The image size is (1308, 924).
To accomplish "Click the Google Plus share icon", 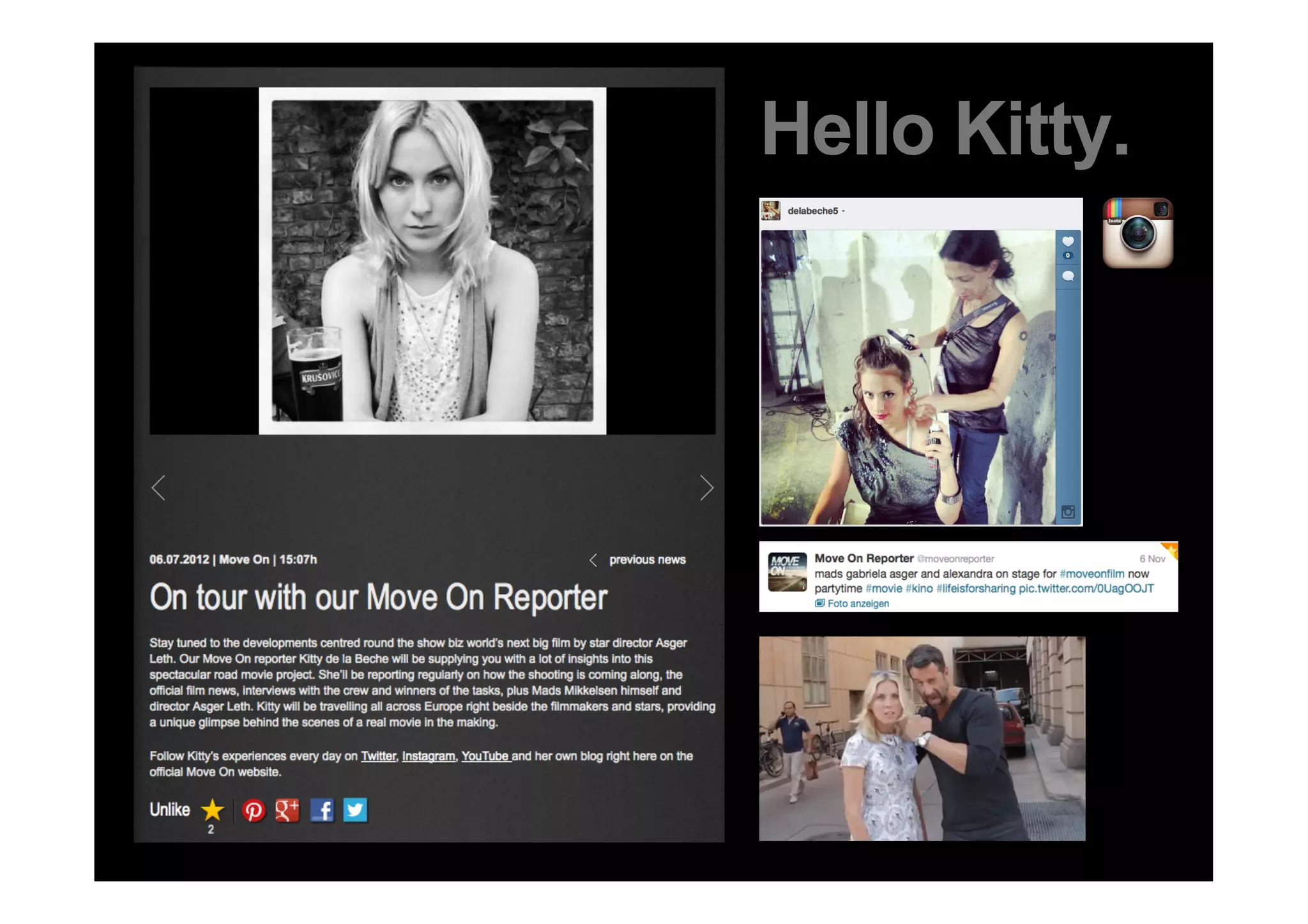I will (287, 810).
